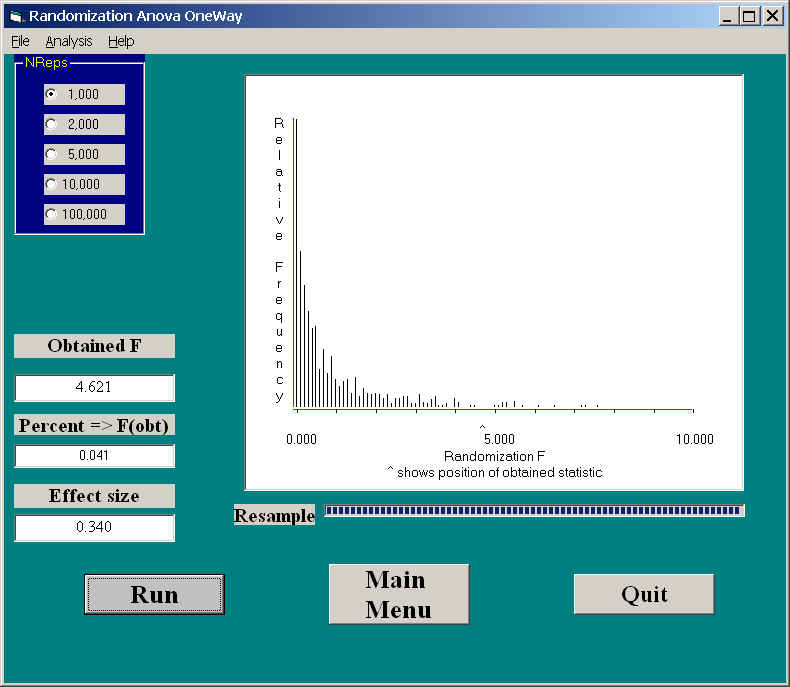The width and height of the screenshot is (790, 687).
Task: Click the Effect size value field
Action: pos(94,528)
